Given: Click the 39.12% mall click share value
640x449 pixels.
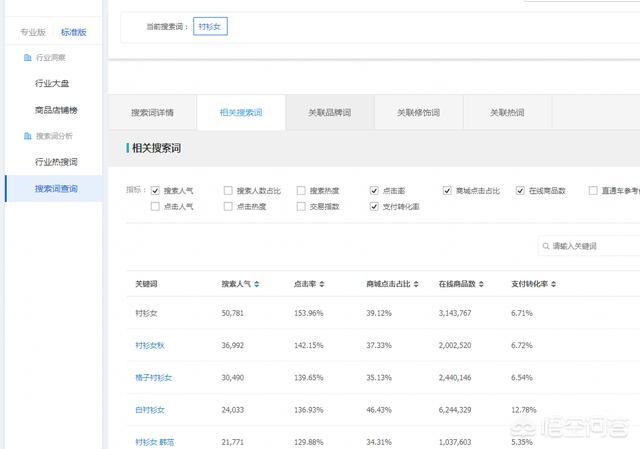Looking at the screenshot, I should point(379,313).
